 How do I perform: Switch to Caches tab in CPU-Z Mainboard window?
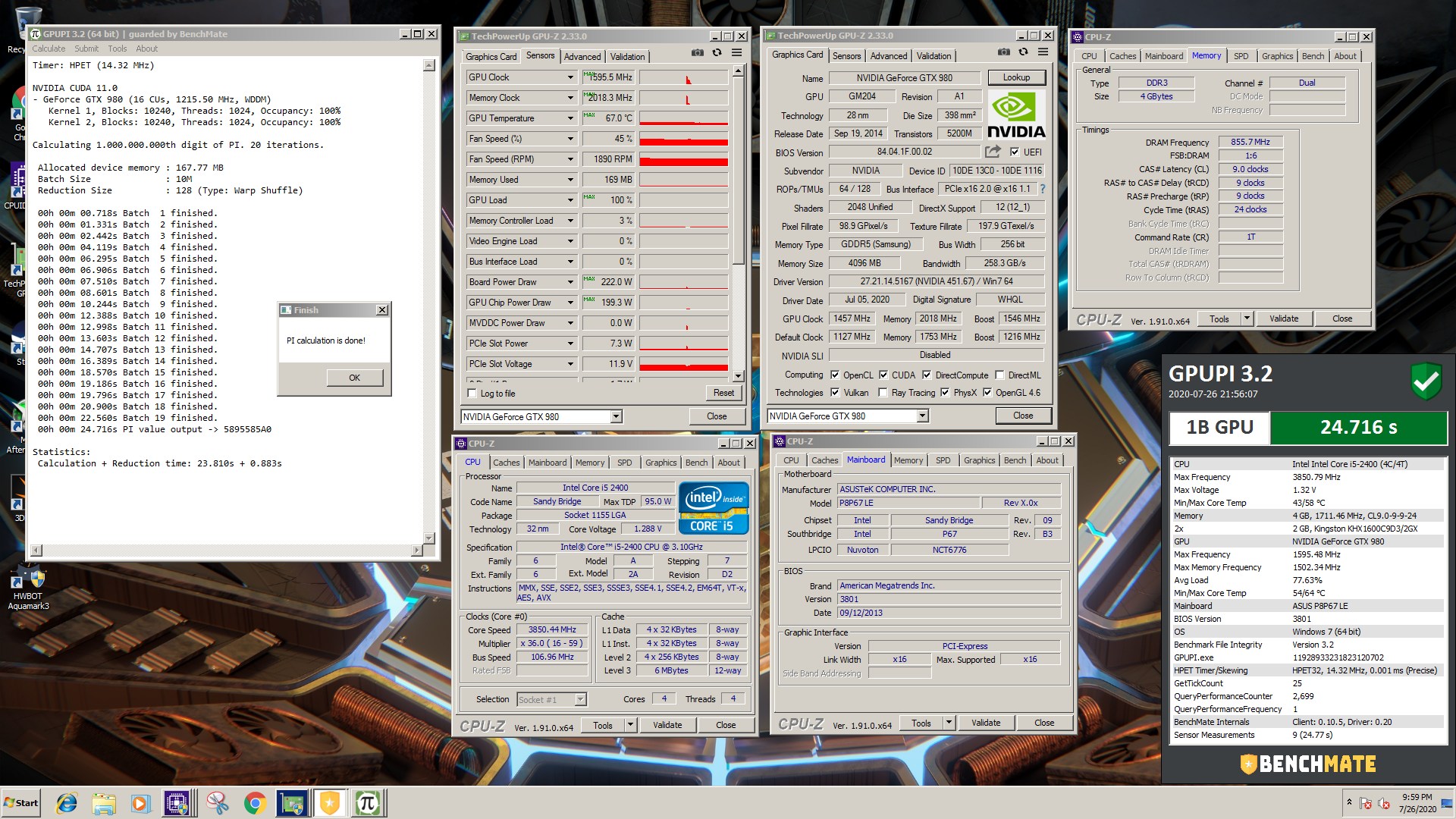click(x=824, y=460)
